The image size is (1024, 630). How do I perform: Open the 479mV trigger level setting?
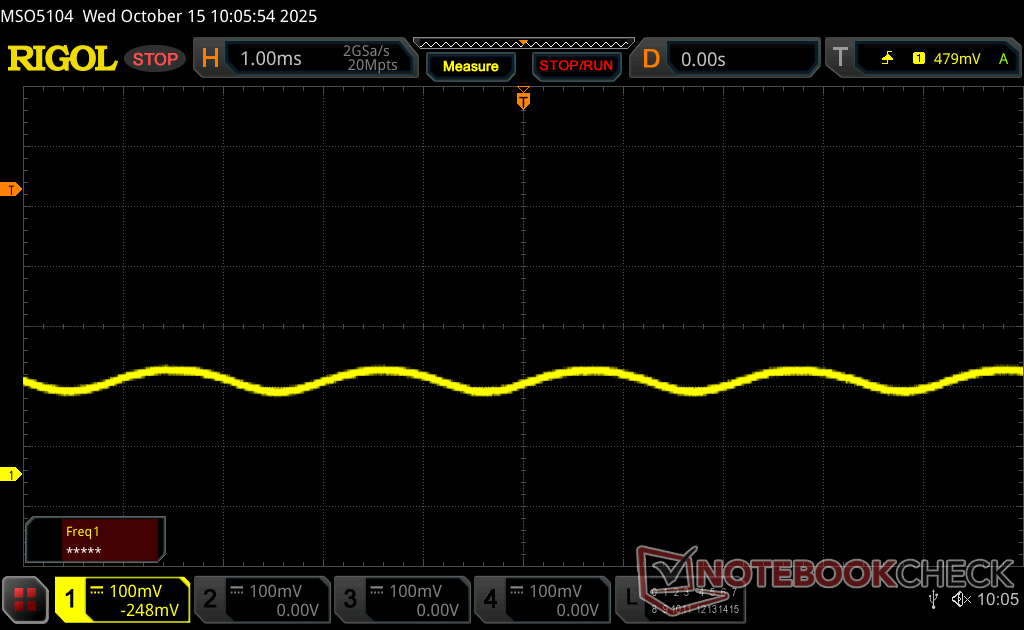[957, 59]
